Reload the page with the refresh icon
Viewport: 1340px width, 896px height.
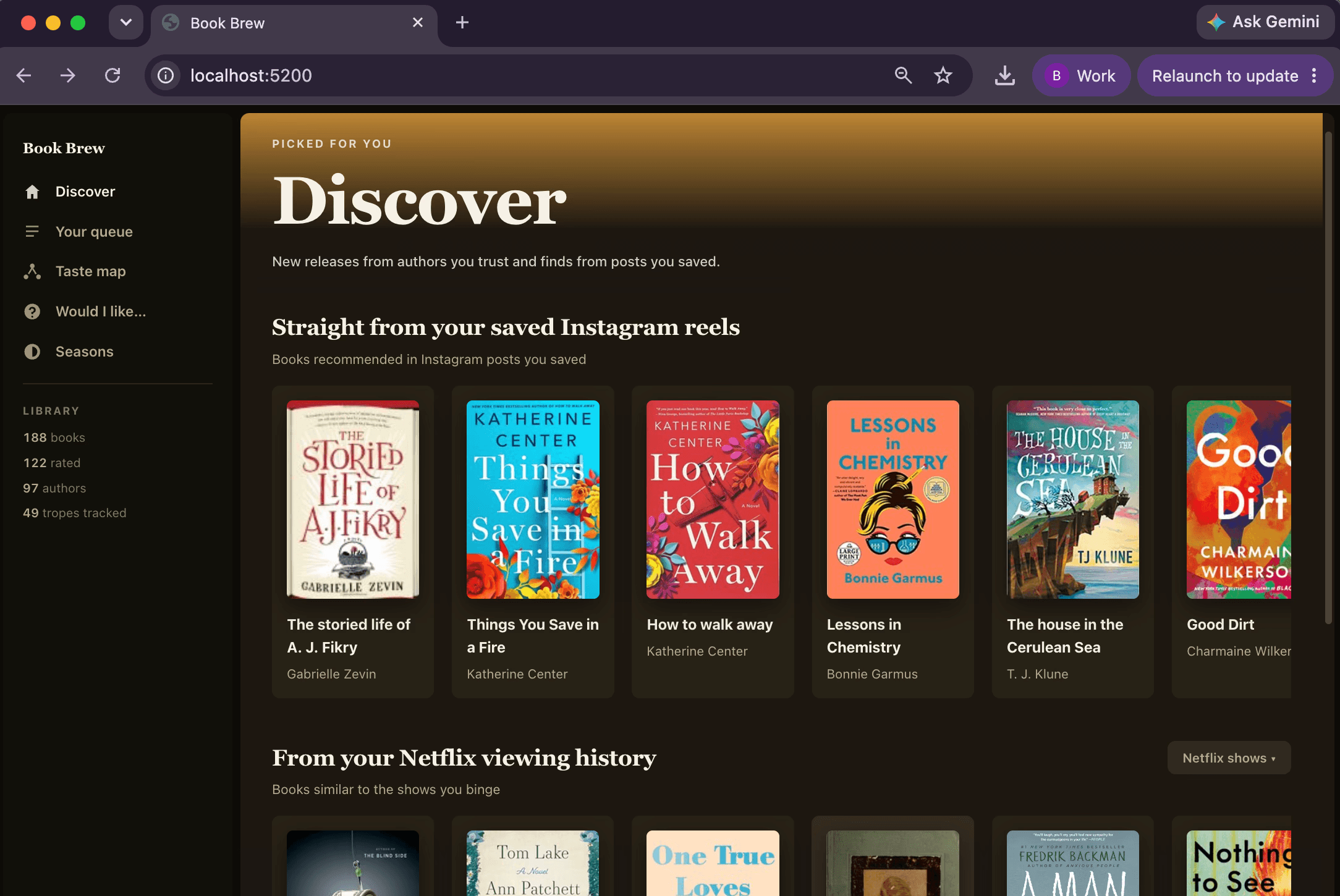point(112,75)
